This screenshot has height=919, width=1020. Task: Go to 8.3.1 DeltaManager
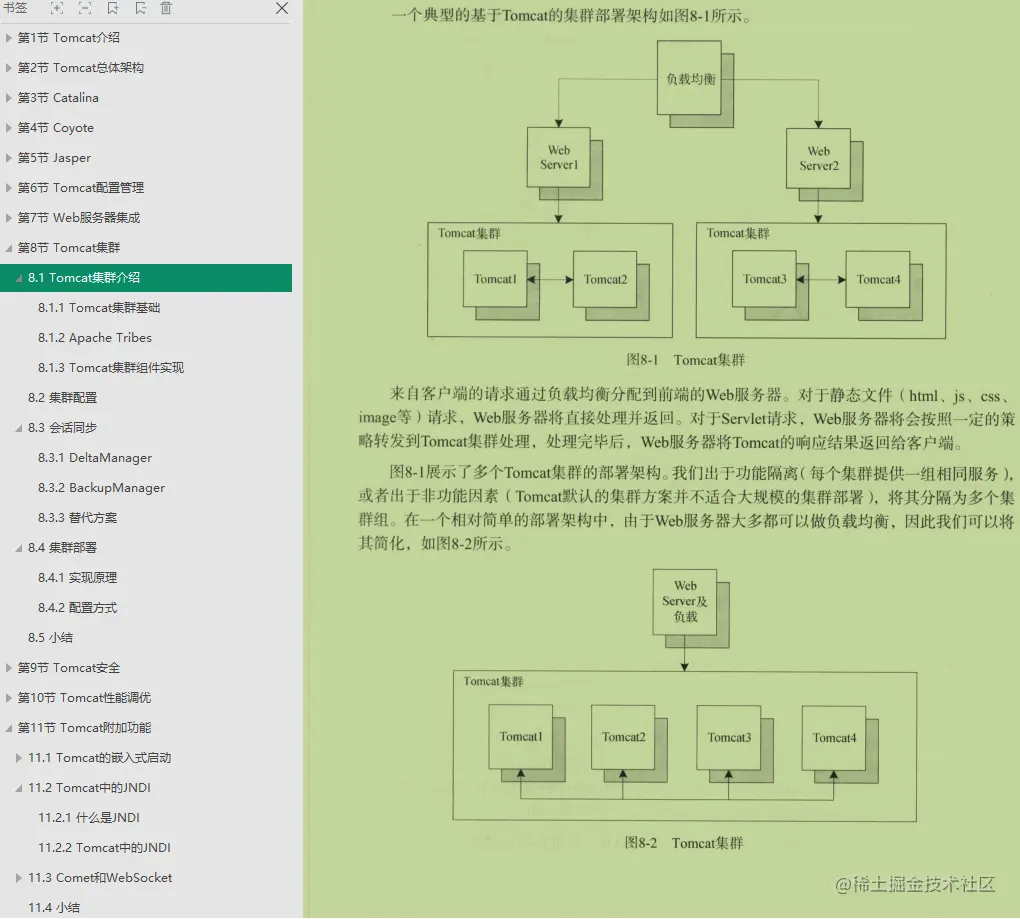(x=95, y=457)
